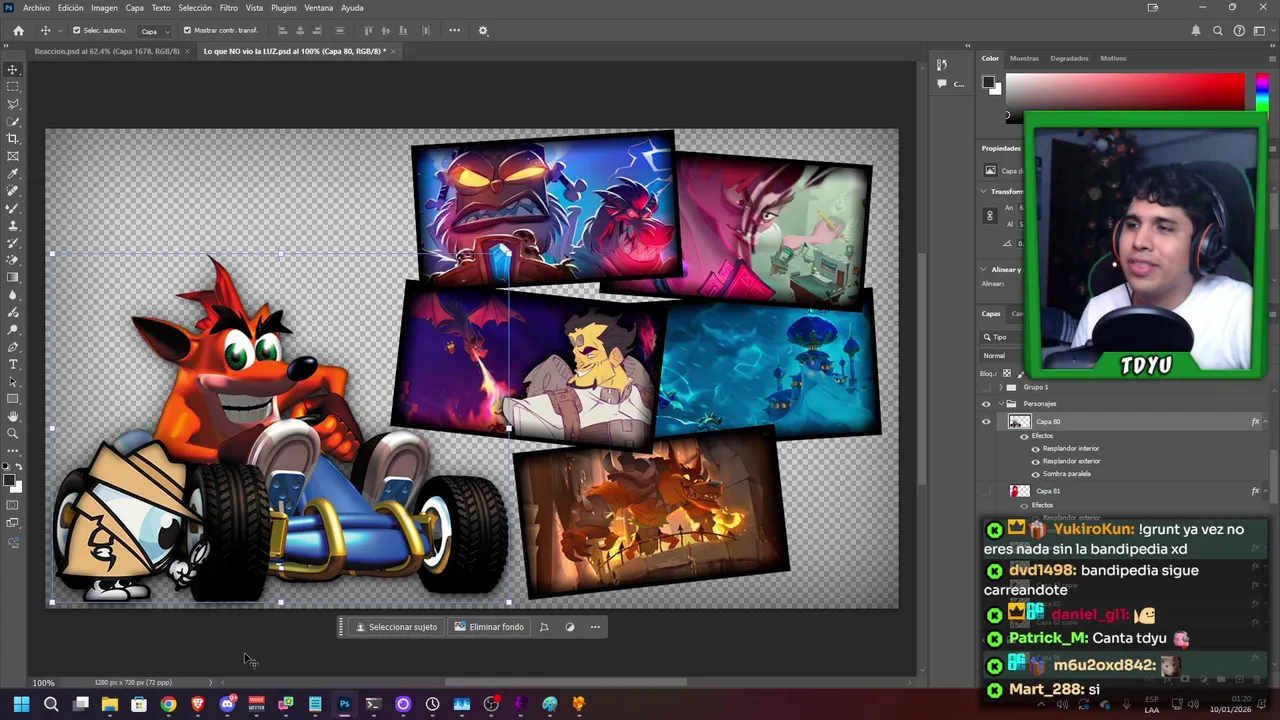Image resolution: width=1280 pixels, height=720 pixels.
Task: Open the notifications bell icon
Action: [x=1195, y=31]
